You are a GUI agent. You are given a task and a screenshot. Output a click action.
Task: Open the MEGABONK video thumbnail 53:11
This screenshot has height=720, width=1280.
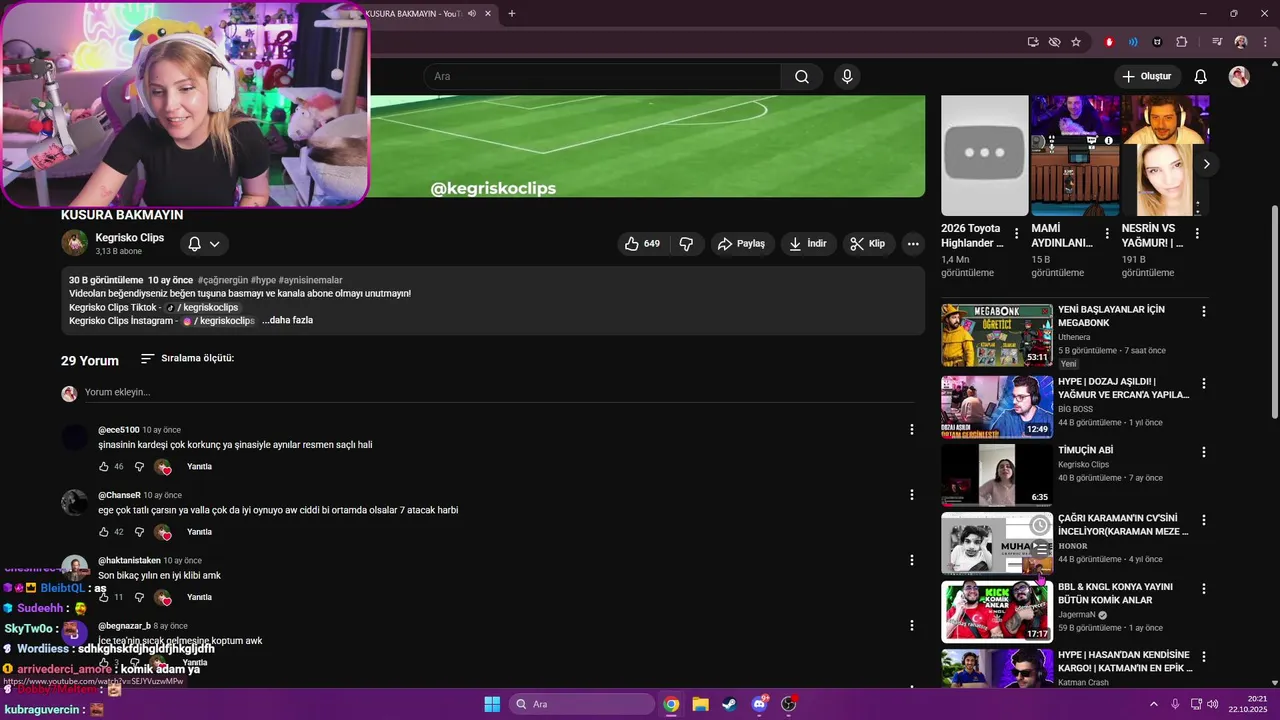tap(997, 336)
